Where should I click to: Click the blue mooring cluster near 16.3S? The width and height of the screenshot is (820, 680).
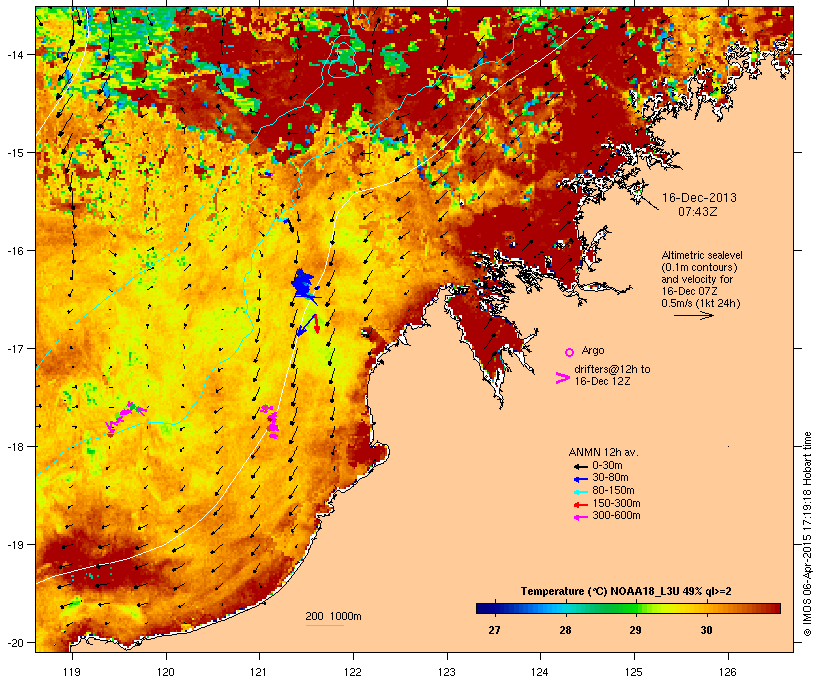click(304, 285)
